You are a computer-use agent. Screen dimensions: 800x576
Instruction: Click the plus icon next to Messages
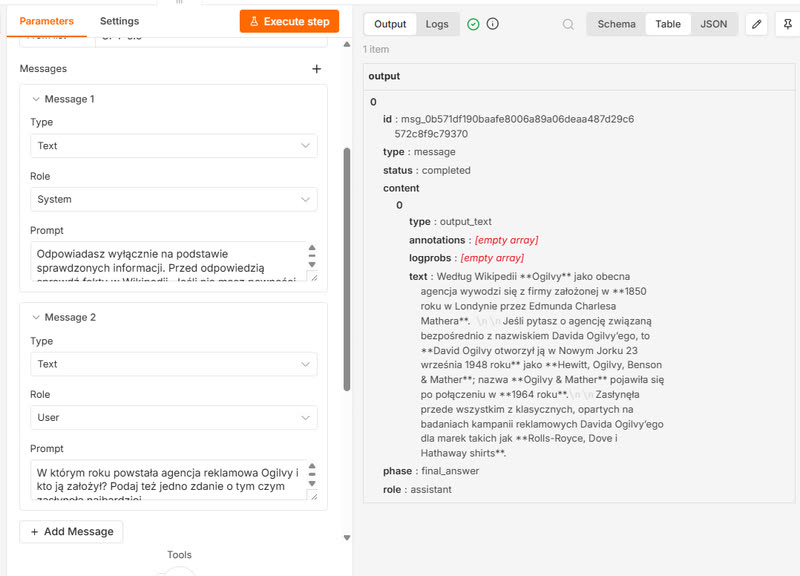[316, 68]
